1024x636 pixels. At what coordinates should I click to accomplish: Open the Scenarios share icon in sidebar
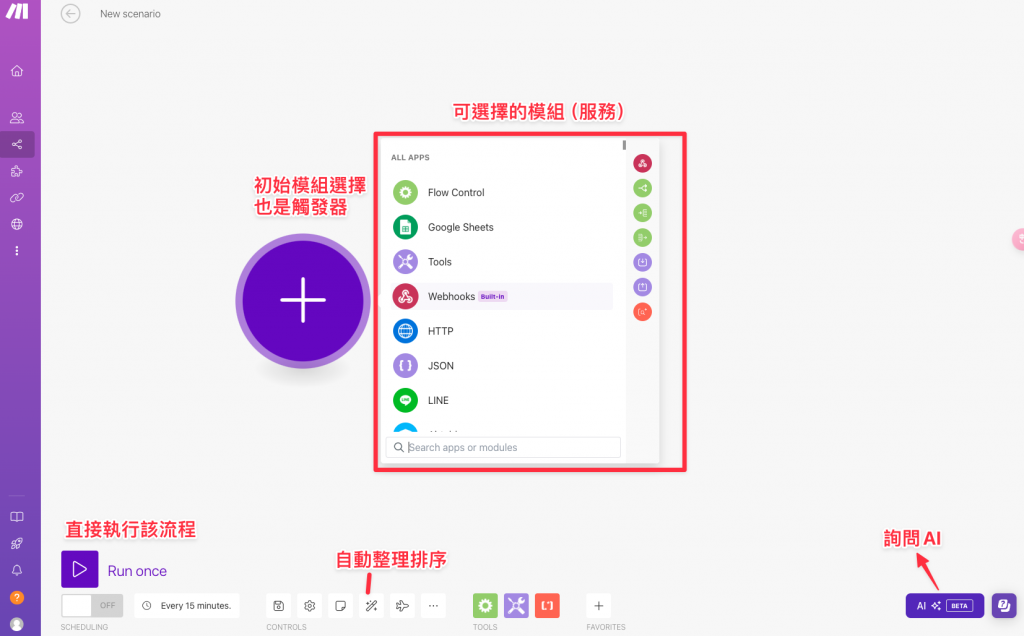17,144
